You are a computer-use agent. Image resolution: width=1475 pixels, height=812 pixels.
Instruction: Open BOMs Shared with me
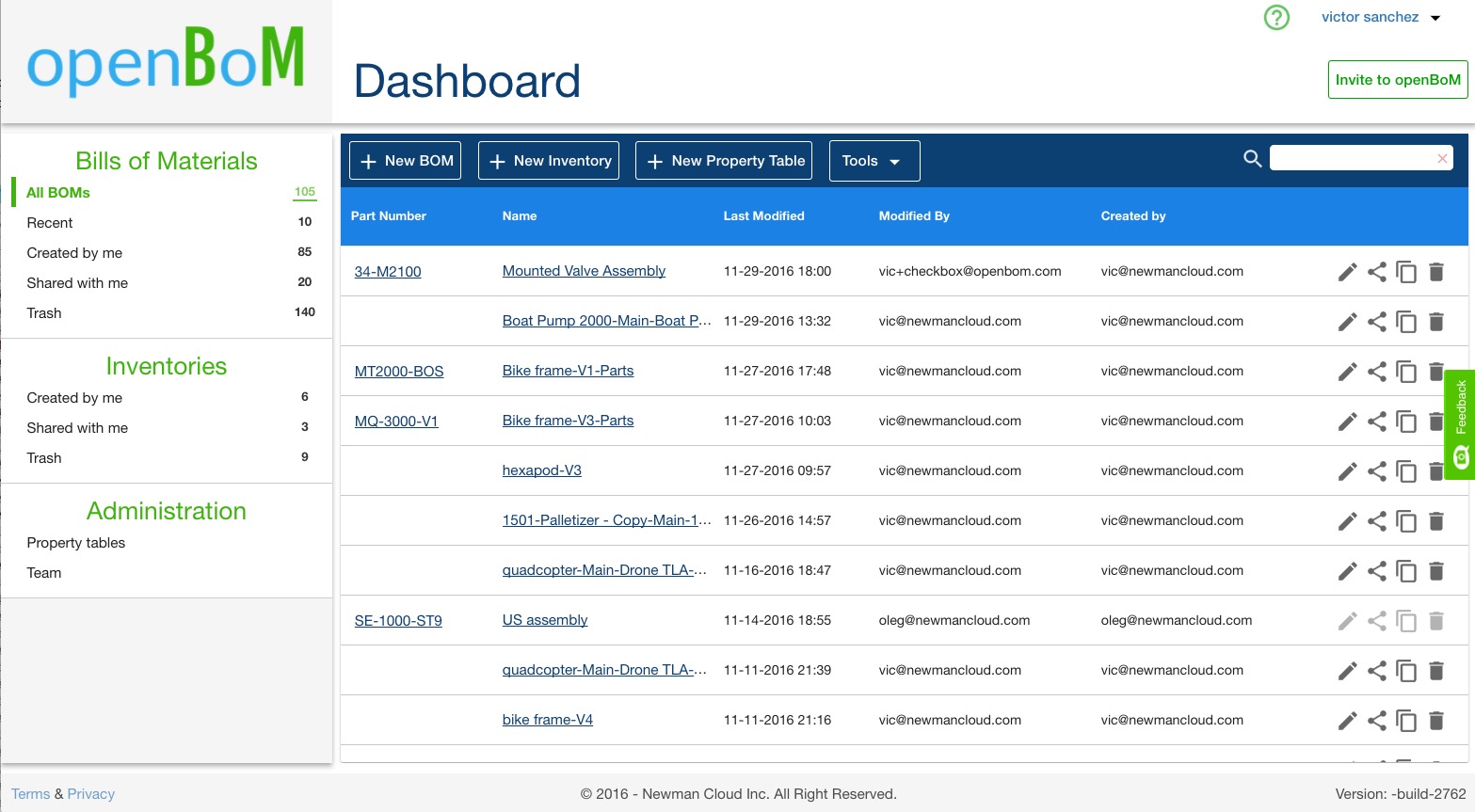[x=77, y=283]
